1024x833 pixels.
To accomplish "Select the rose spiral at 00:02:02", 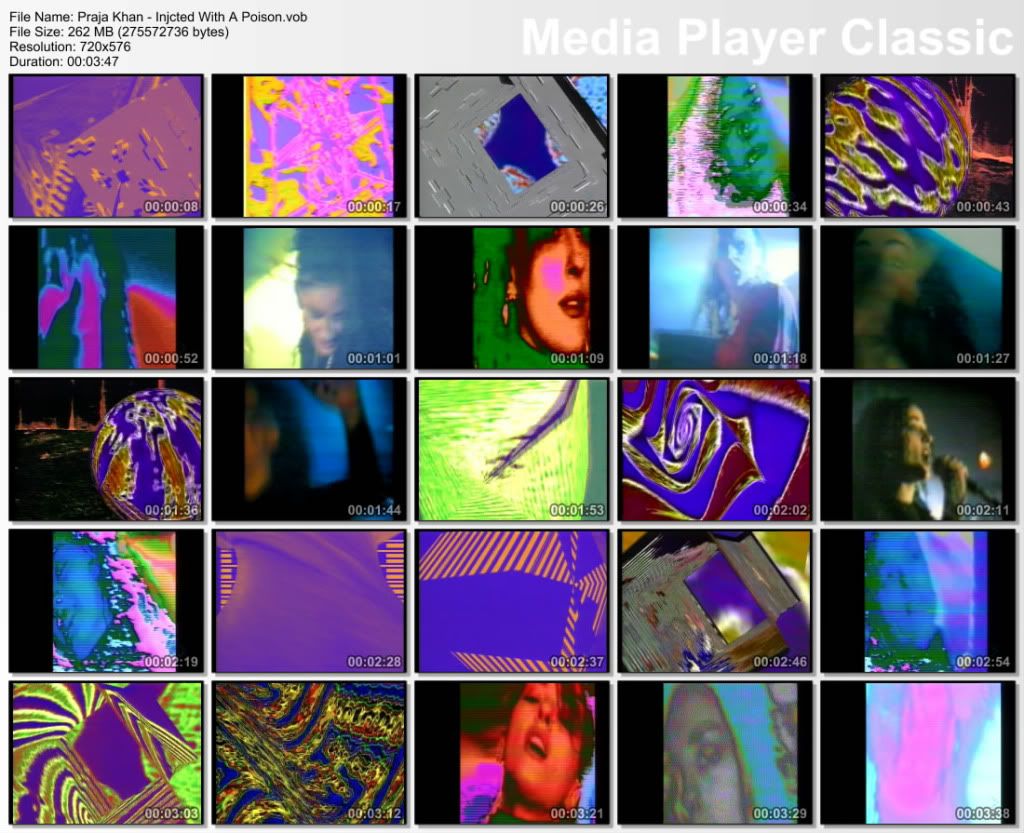I will pyautogui.click(x=715, y=449).
